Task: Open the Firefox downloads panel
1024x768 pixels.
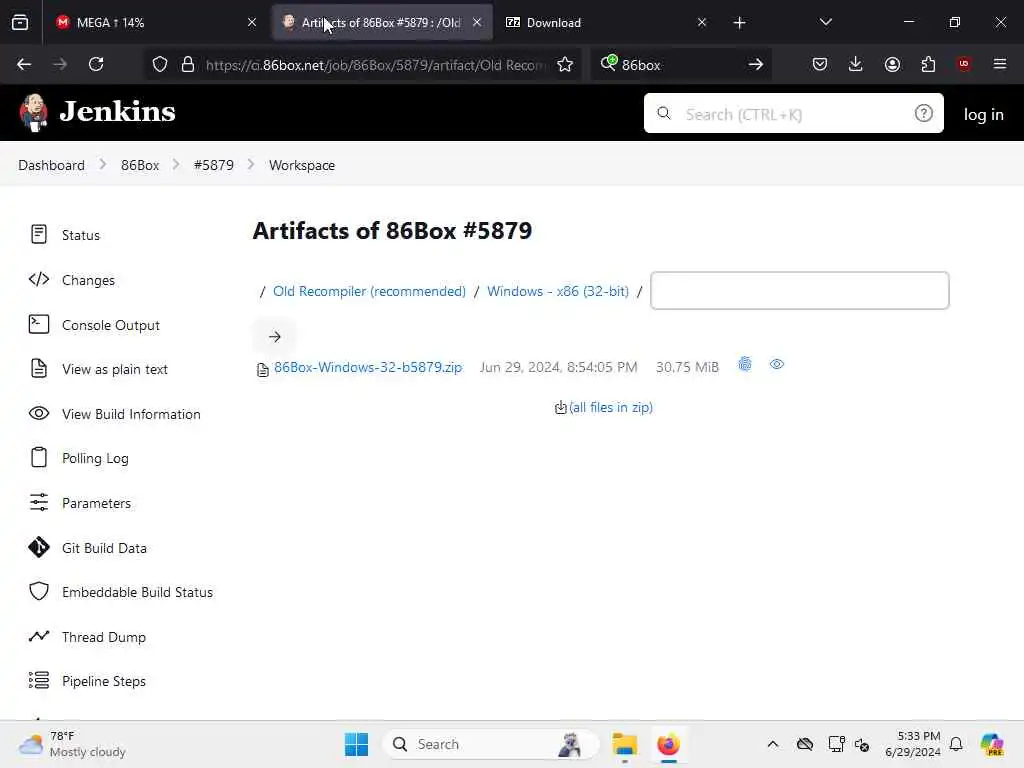Action: (856, 64)
